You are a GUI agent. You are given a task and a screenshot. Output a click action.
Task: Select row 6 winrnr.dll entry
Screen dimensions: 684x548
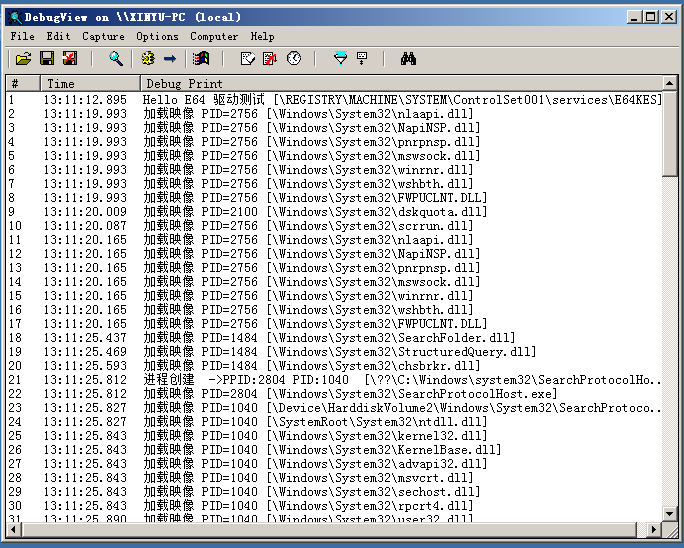[x=334, y=169]
